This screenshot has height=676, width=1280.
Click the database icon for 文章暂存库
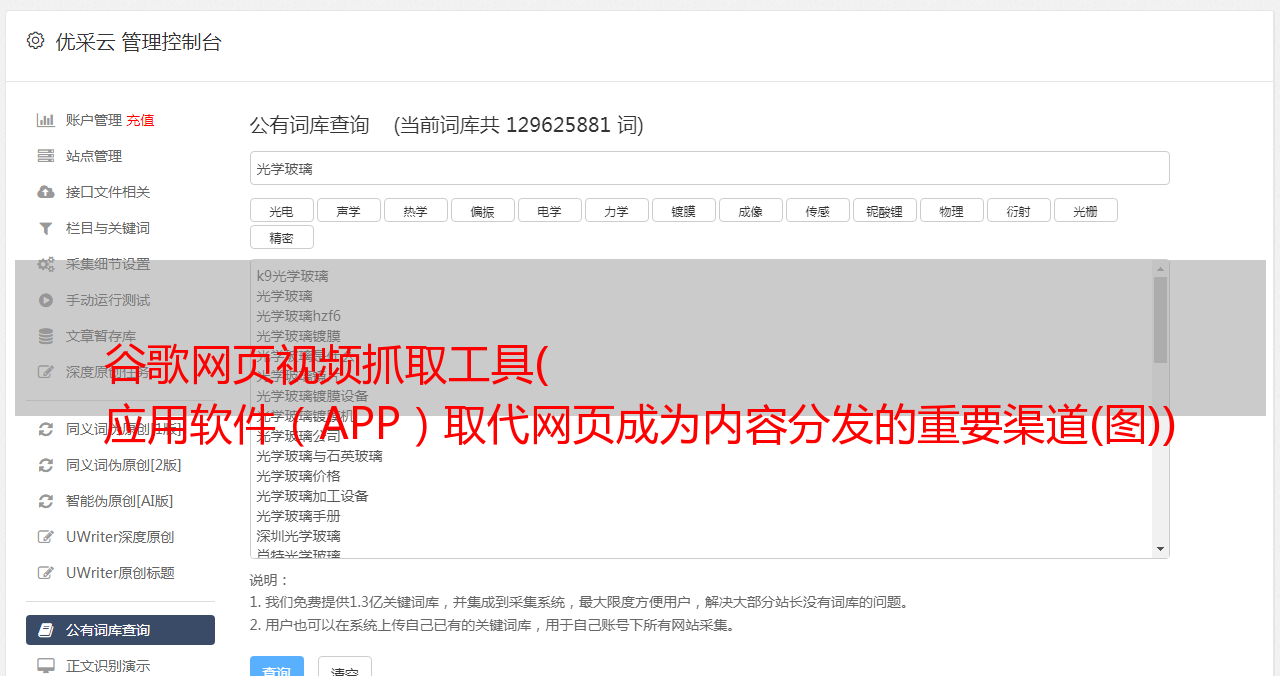click(45, 336)
